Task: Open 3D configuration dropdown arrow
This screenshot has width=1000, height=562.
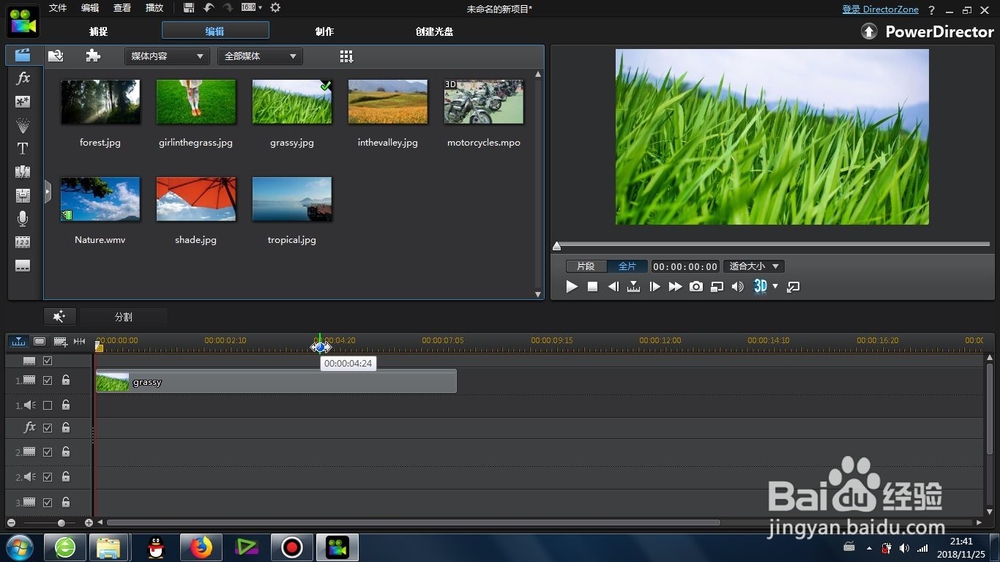Action: (776, 286)
